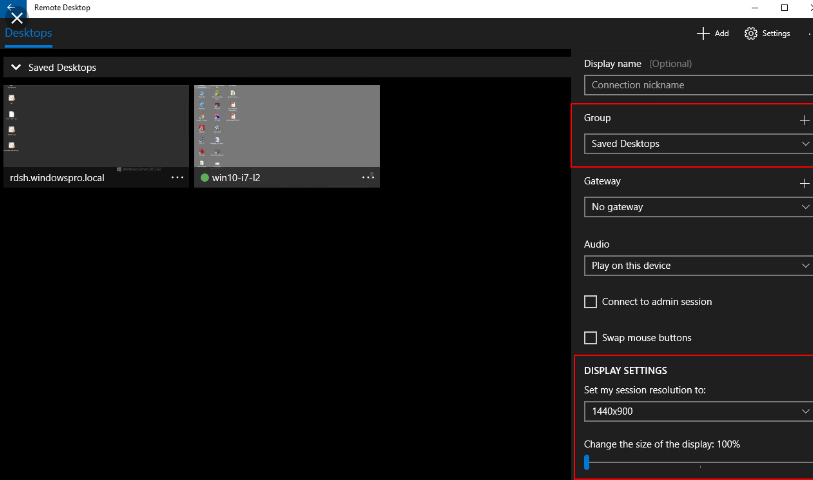Switch to the Desktops tab
This screenshot has height=480, width=813.
(x=29, y=33)
